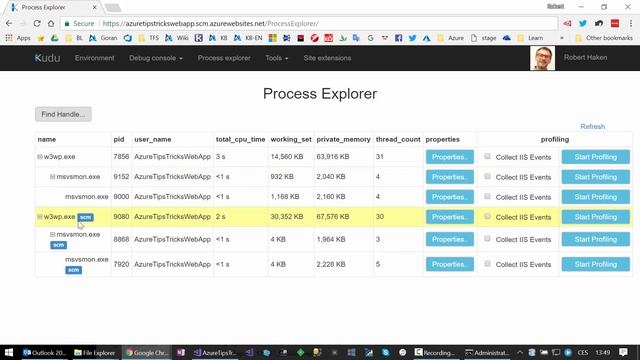Viewport: 640px width, 360px height.
Task: Open the Chrome three-dot menu
Action: click(x=631, y=24)
